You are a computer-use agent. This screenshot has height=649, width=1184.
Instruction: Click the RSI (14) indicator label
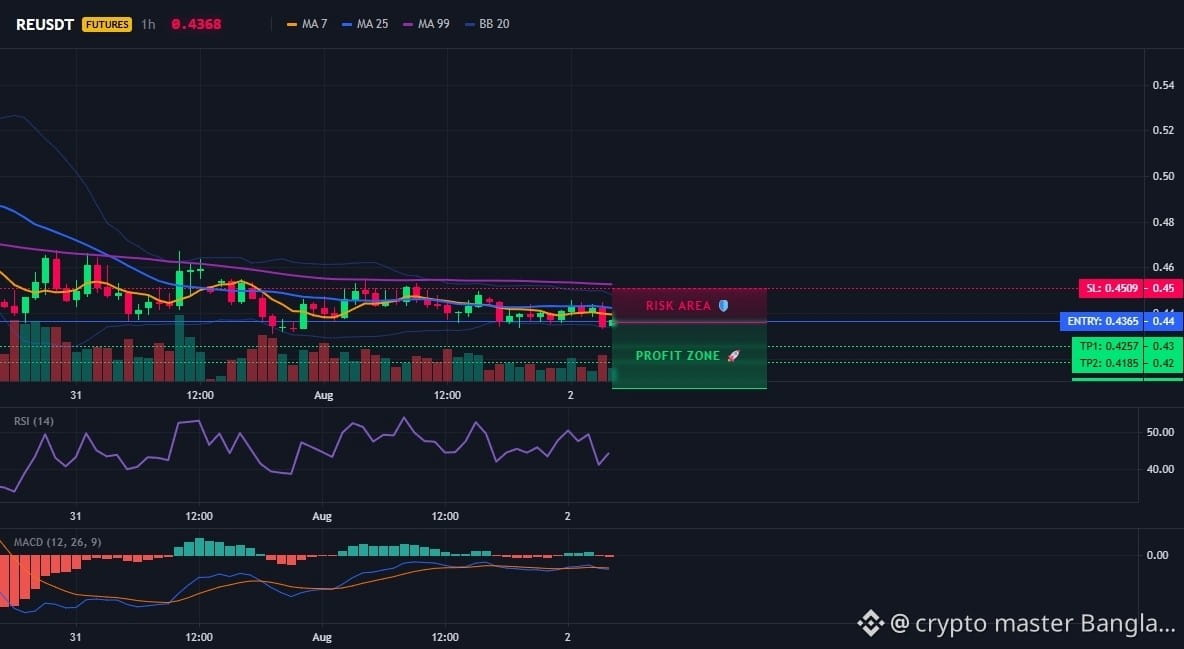tap(34, 421)
